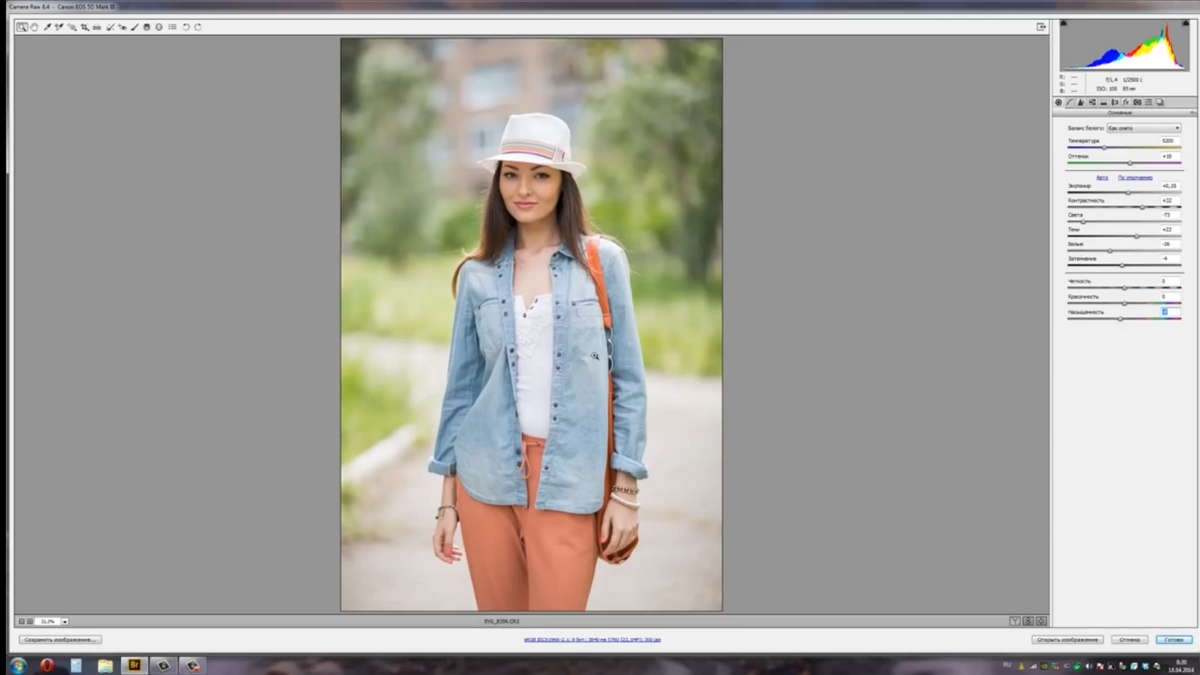Click the Open Image button
Viewport: 1200px width, 675px height.
[x=1068, y=640]
